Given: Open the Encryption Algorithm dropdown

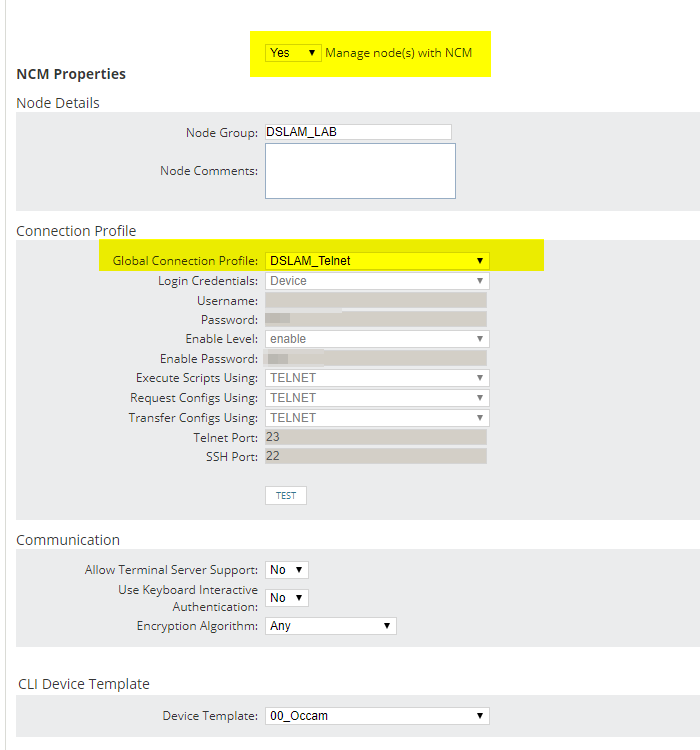Looking at the screenshot, I should pyautogui.click(x=331, y=626).
